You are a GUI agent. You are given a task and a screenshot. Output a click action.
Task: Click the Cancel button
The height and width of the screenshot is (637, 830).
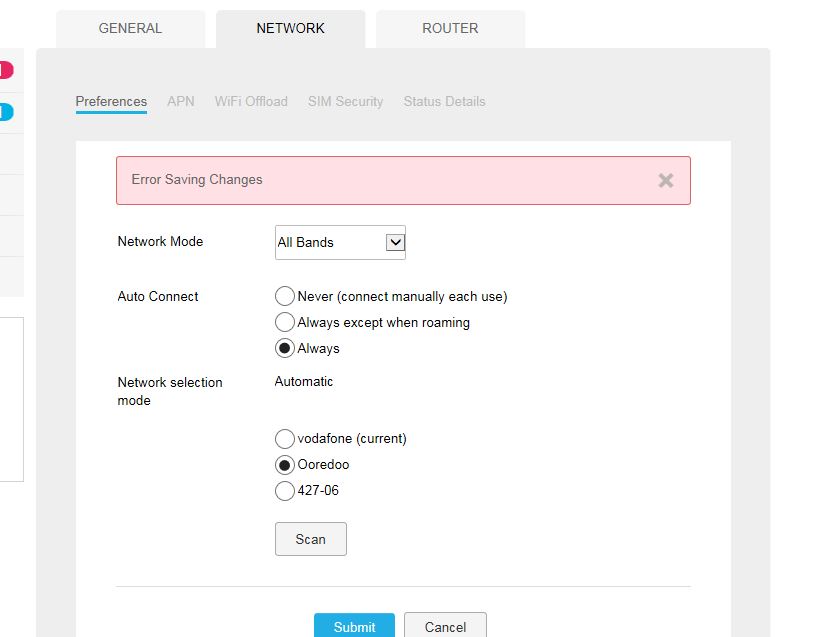click(x=445, y=626)
